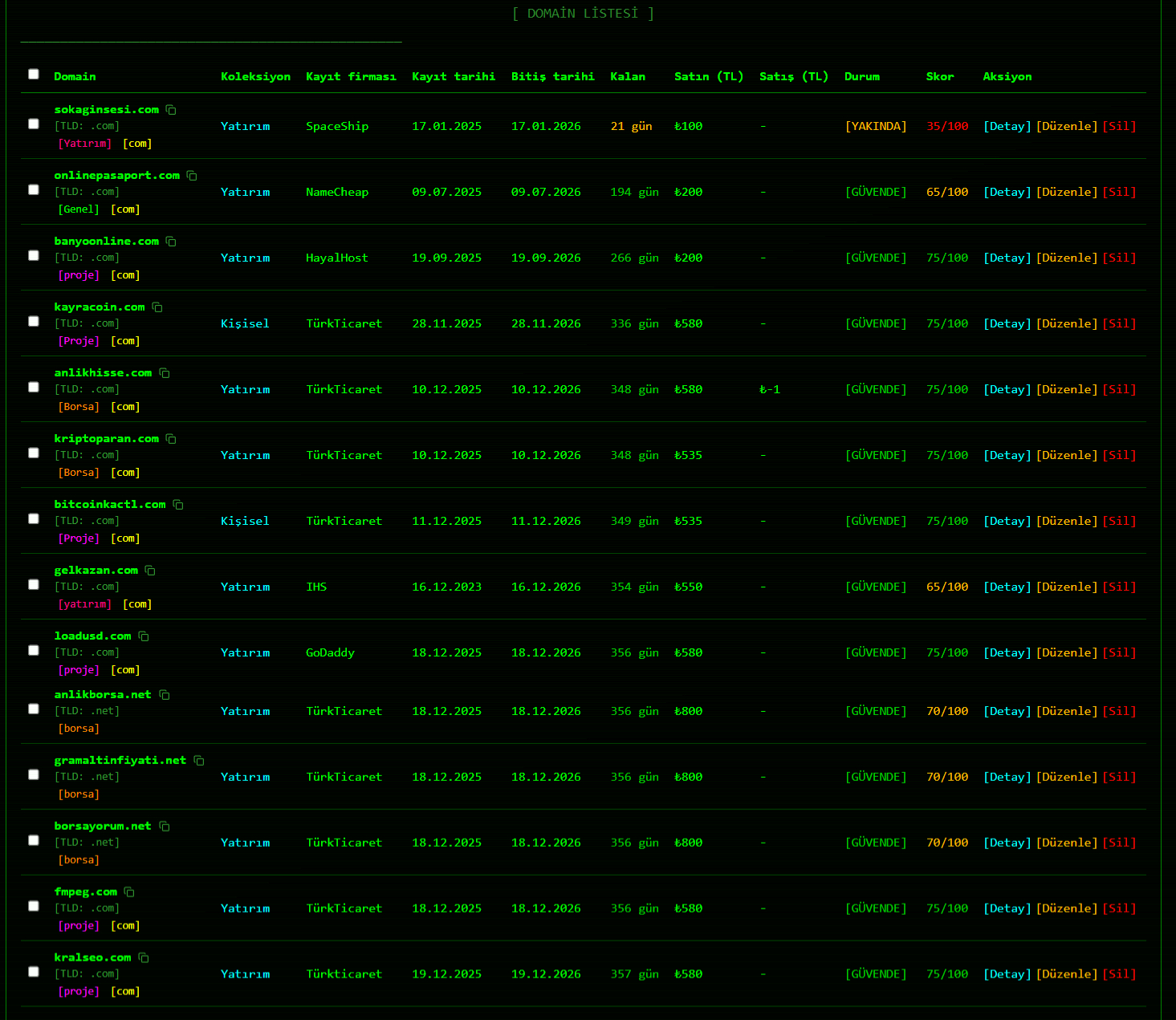Click the GoDaddy registrar cell
This screenshot has width=1176, height=1020.
coord(330,652)
